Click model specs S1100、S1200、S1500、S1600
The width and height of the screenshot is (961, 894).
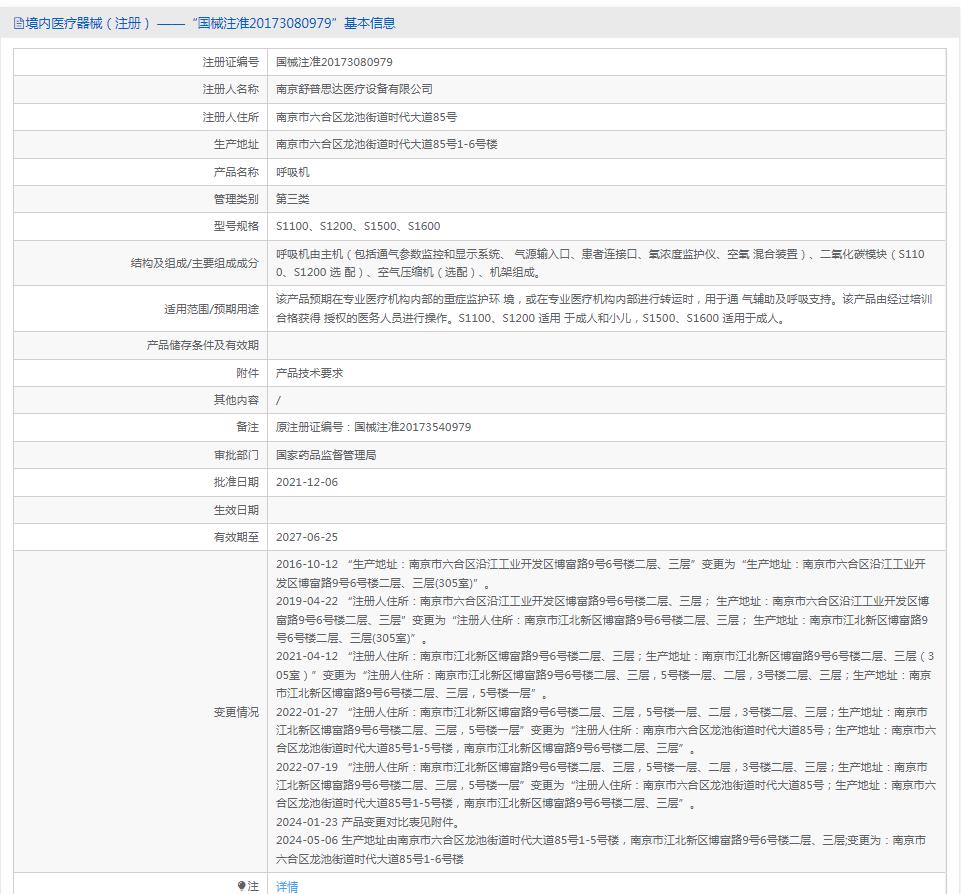[x=358, y=227]
